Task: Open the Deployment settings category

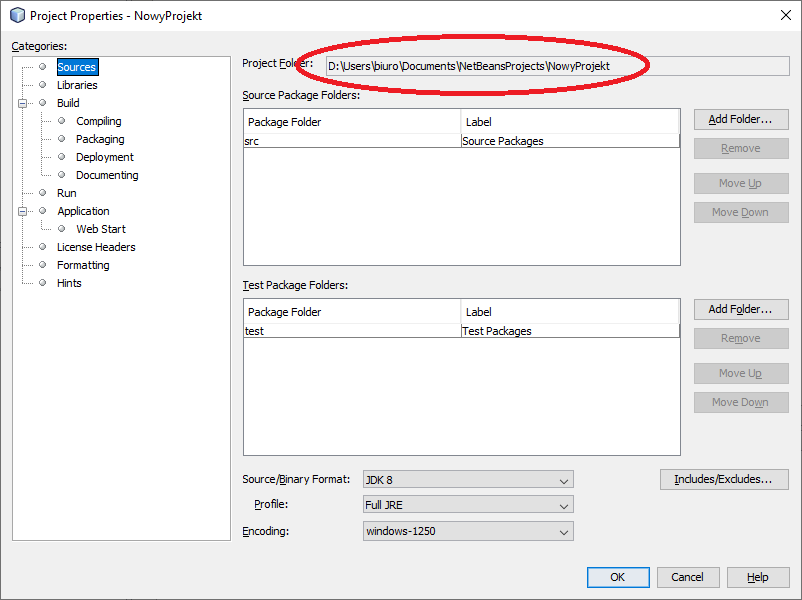Action: tap(104, 157)
